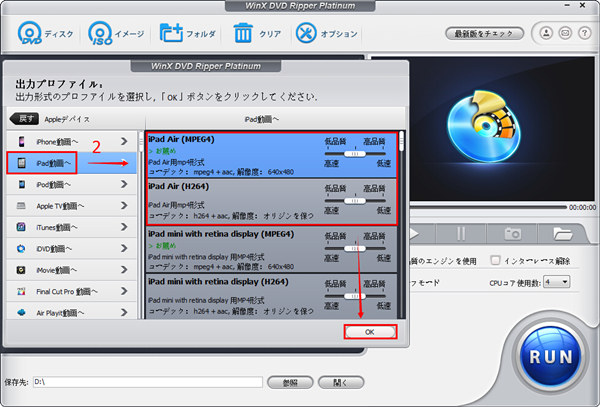Screen dimensions: 600x407
Task: Click the iDVD video icon
Action: coord(21,249)
